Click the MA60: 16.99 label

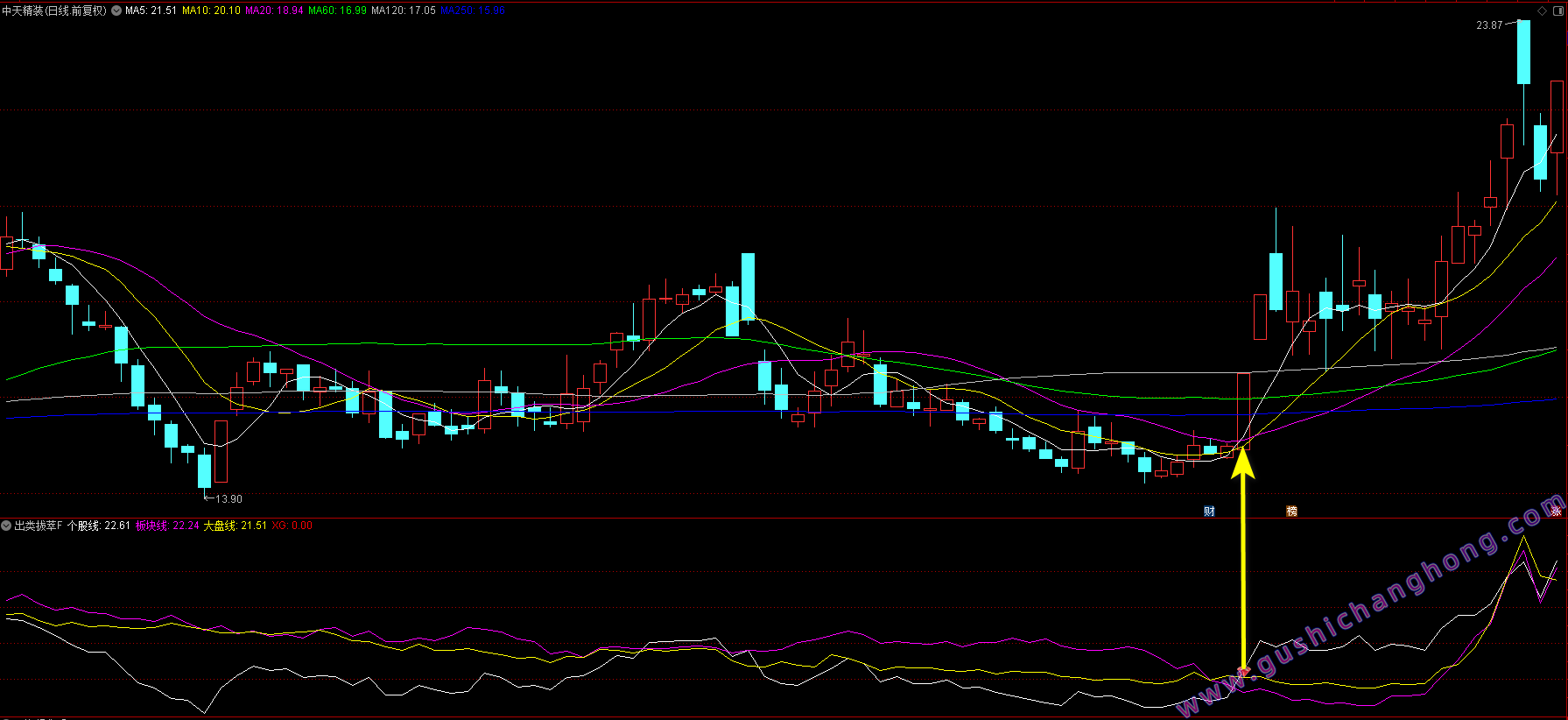[x=337, y=11]
